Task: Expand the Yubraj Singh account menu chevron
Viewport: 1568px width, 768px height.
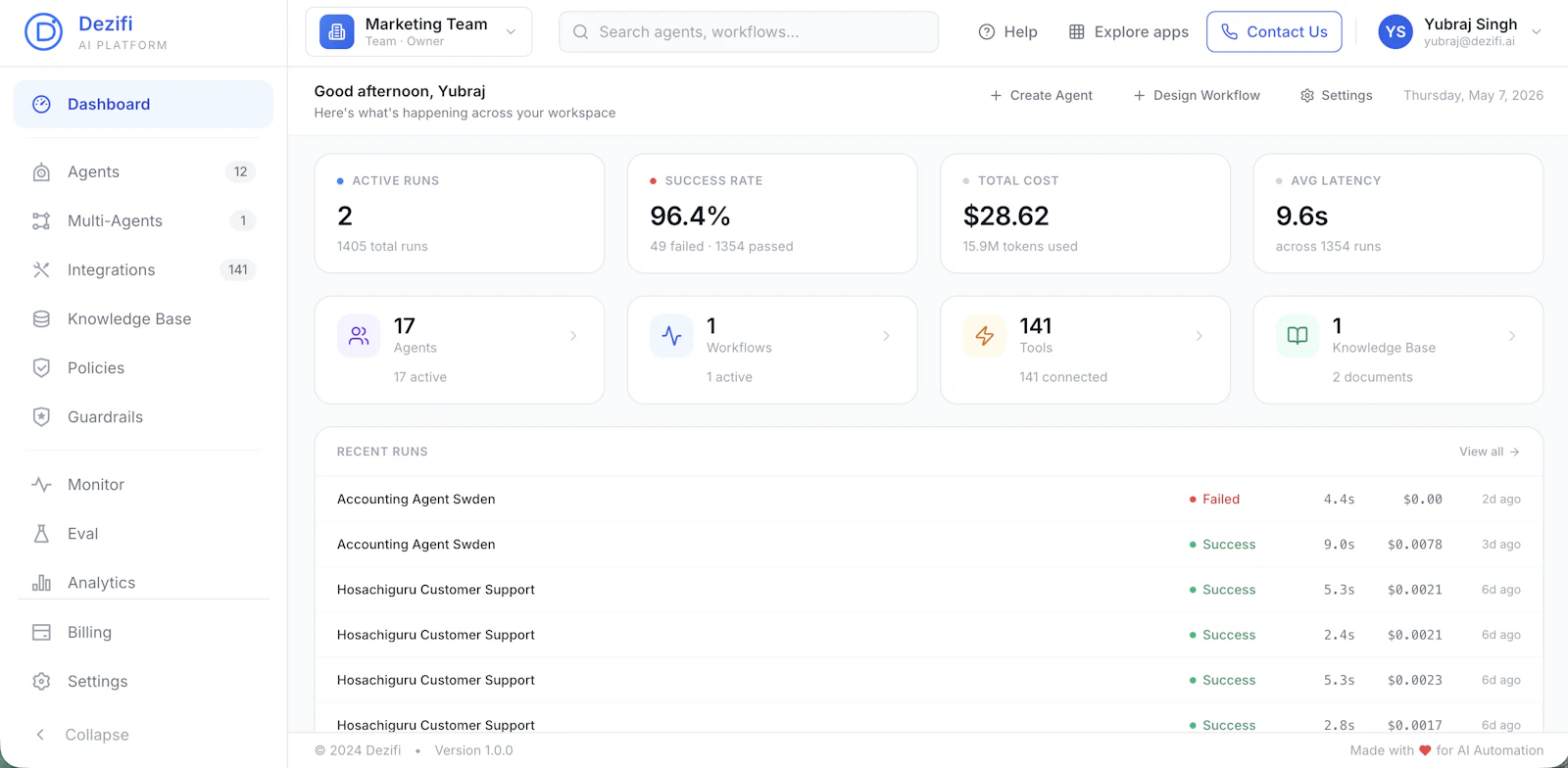Action: pyautogui.click(x=1537, y=32)
